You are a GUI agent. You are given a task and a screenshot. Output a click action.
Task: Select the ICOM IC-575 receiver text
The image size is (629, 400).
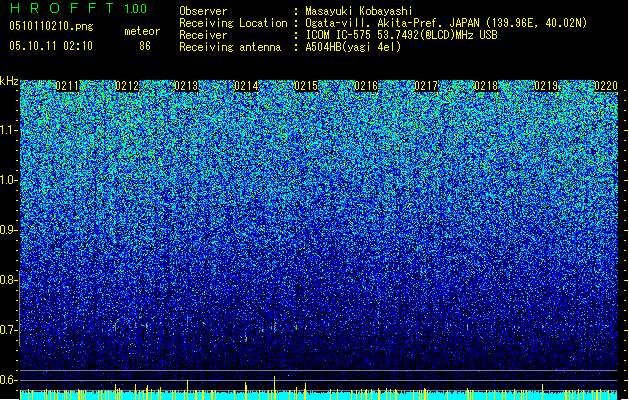pyautogui.click(x=402, y=35)
